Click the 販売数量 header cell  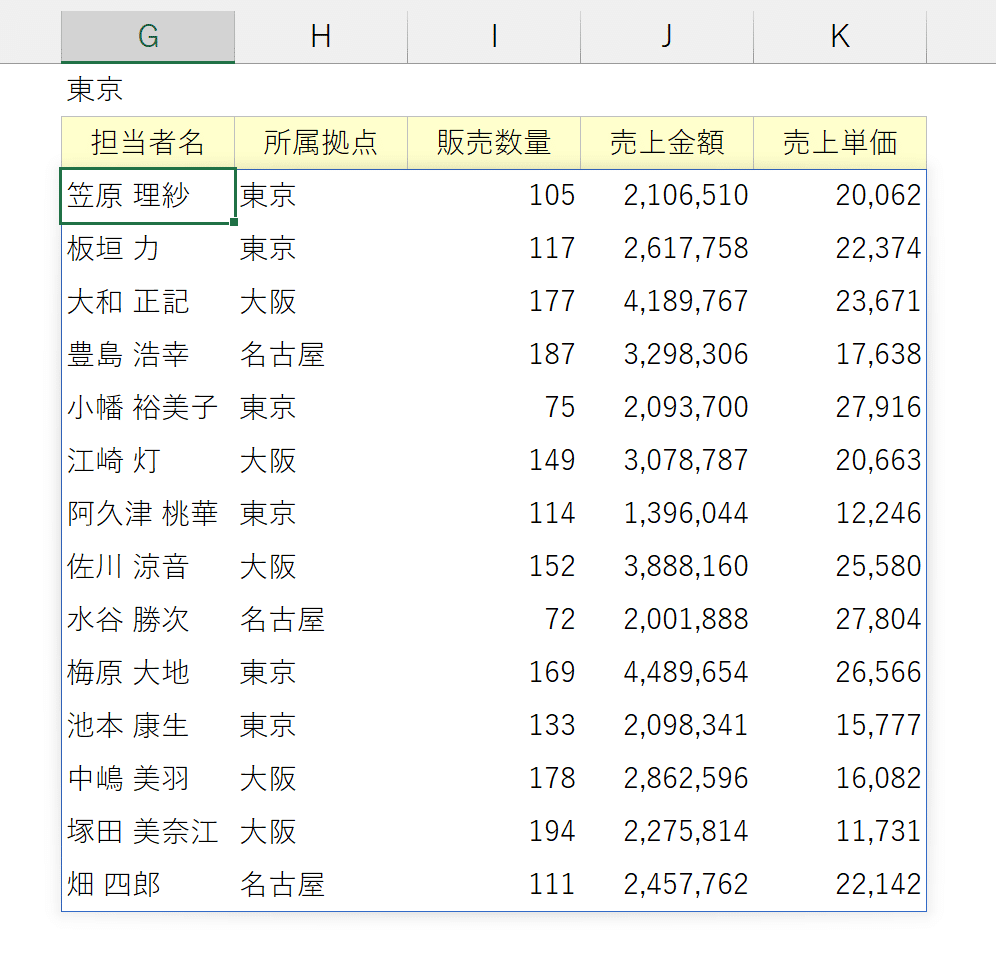pos(494,142)
